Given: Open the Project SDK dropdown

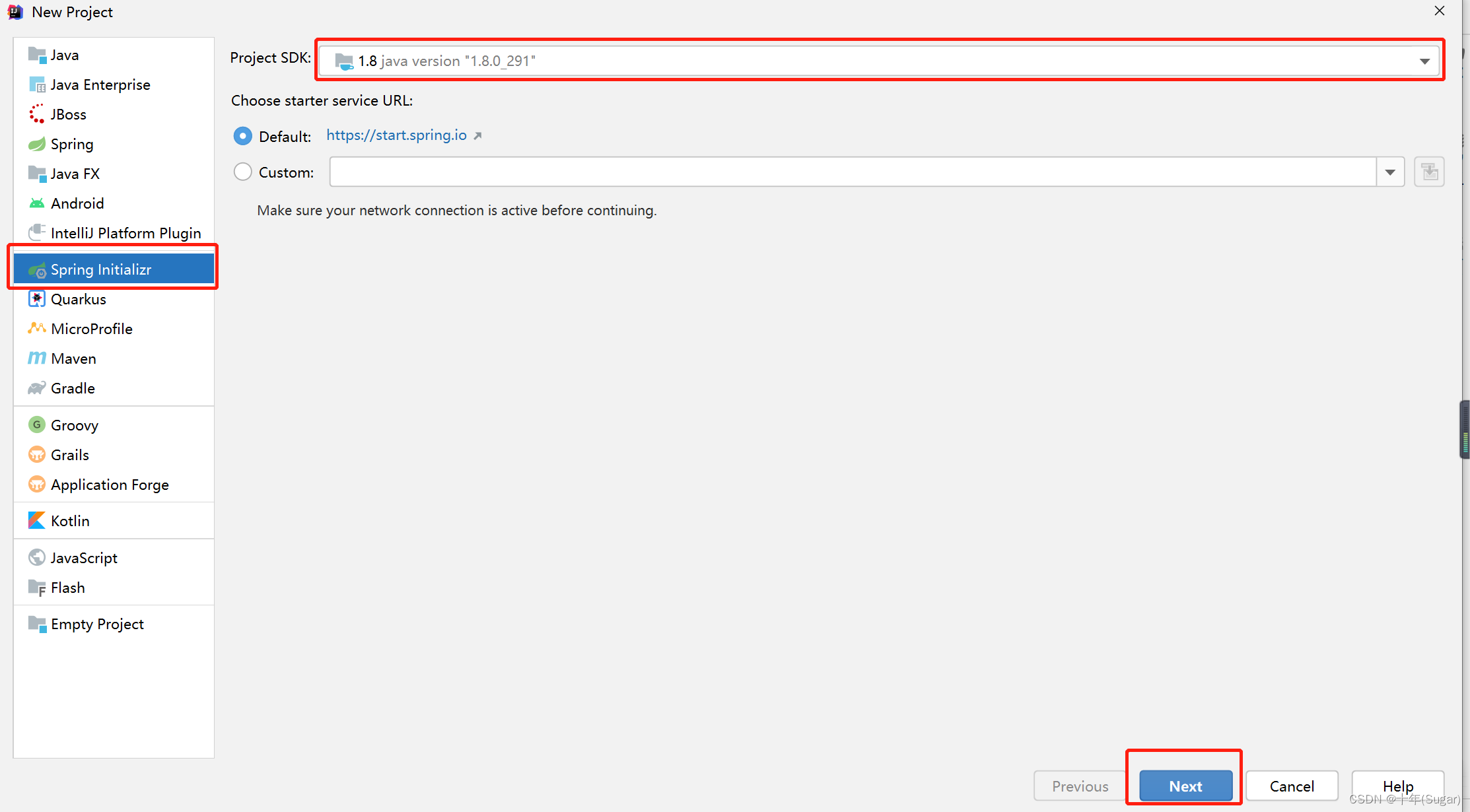Looking at the screenshot, I should (1424, 61).
